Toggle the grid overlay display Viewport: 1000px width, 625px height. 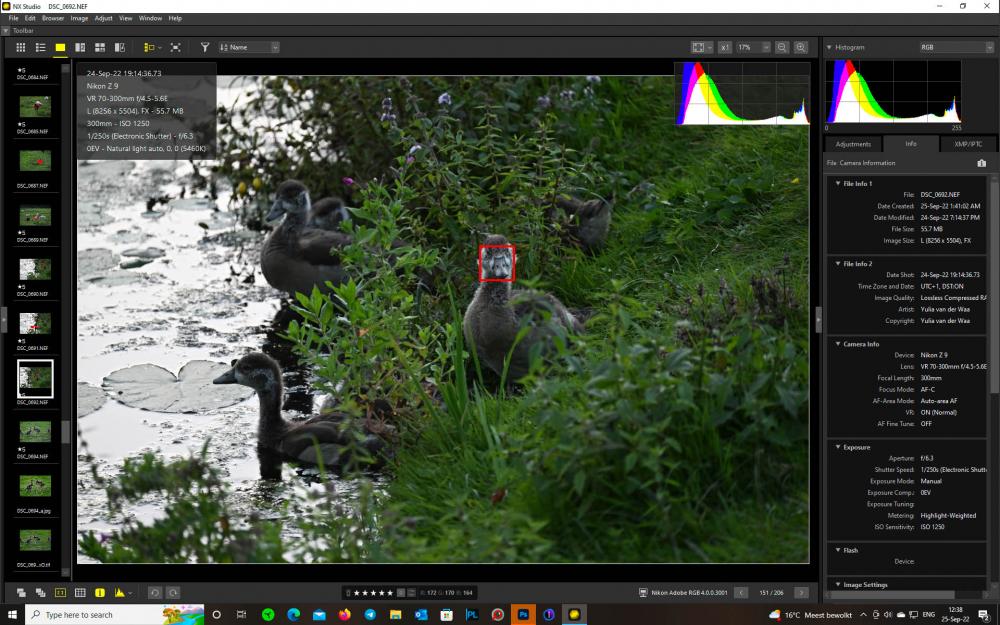point(80,592)
